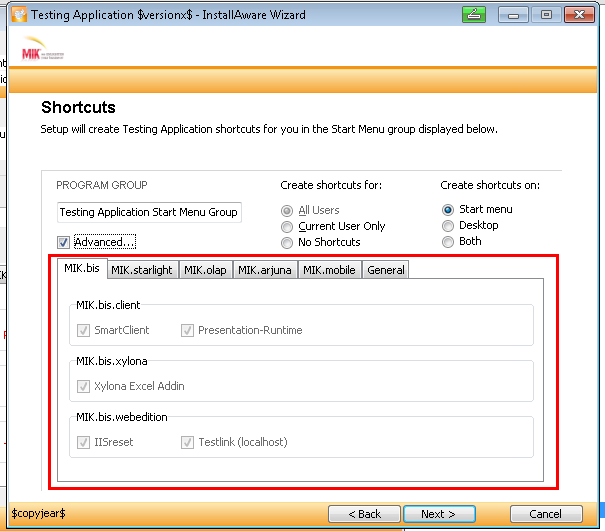605x531 pixels.
Task: Maximize the wizard window
Action: click(546, 15)
